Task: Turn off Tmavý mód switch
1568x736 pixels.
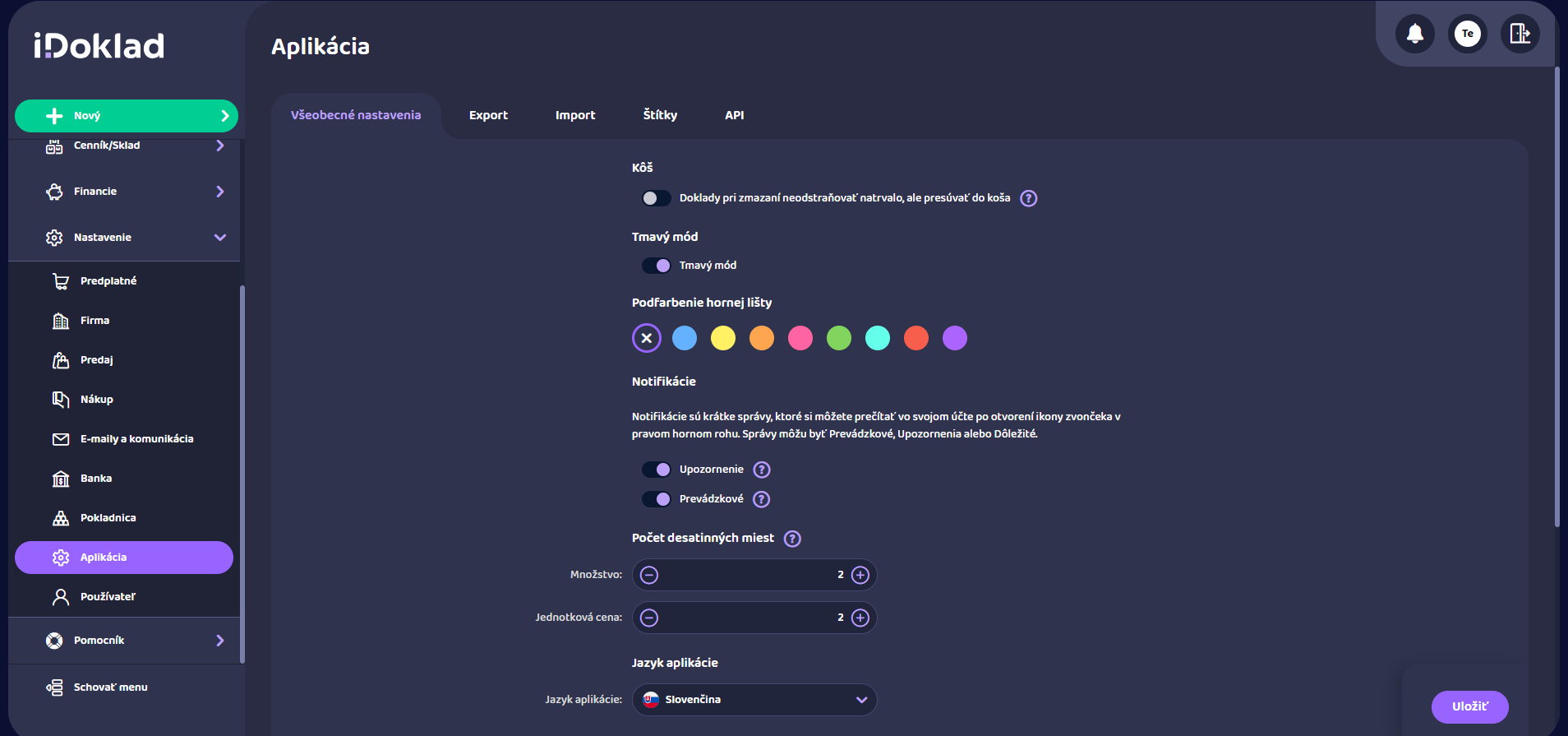Action: click(656, 266)
